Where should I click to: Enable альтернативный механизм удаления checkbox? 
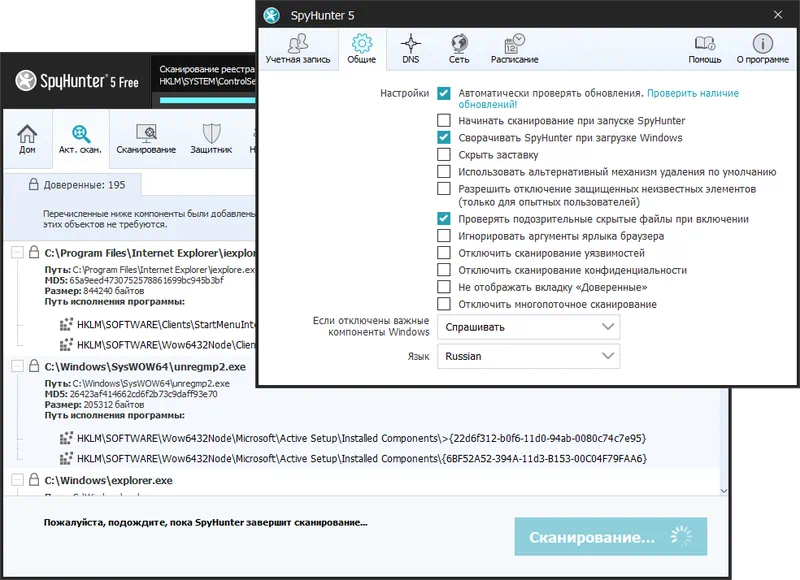pyautogui.click(x=444, y=171)
